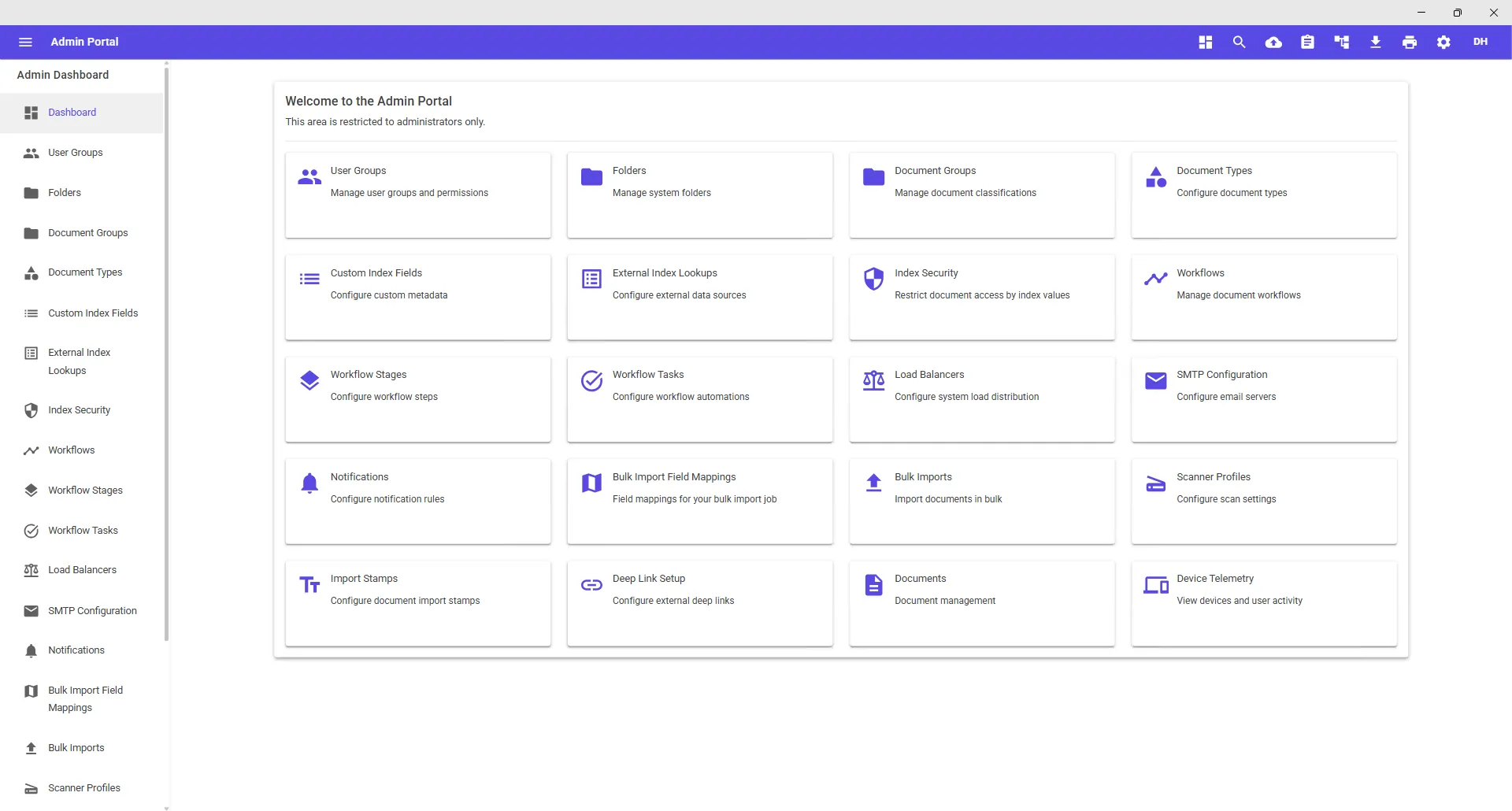Click the cloud upload icon
The height and width of the screenshot is (811, 1512).
(1273, 42)
